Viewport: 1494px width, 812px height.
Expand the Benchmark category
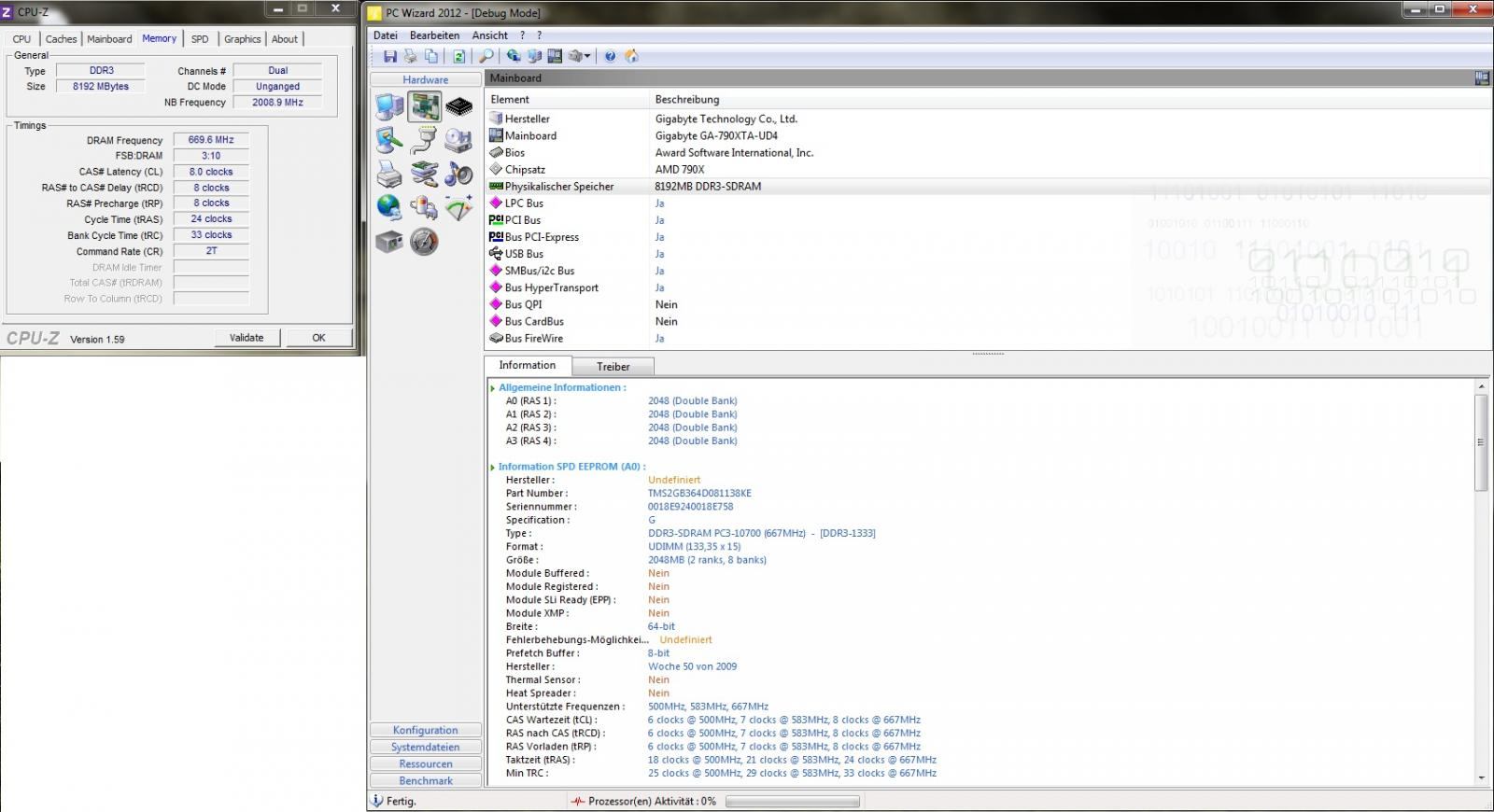(x=426, y=780)
